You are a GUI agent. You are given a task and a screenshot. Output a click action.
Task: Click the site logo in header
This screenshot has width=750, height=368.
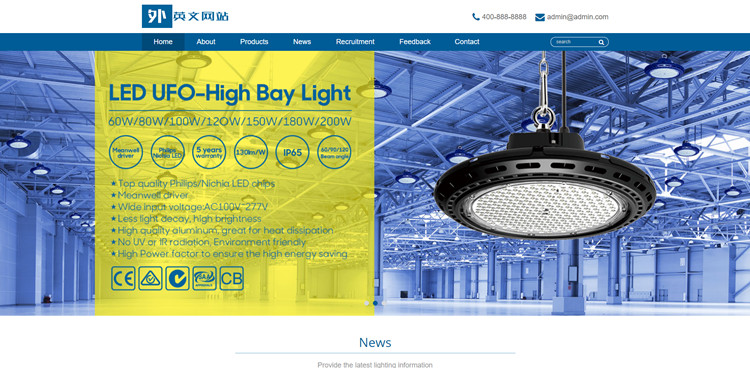tap(185, 16)
